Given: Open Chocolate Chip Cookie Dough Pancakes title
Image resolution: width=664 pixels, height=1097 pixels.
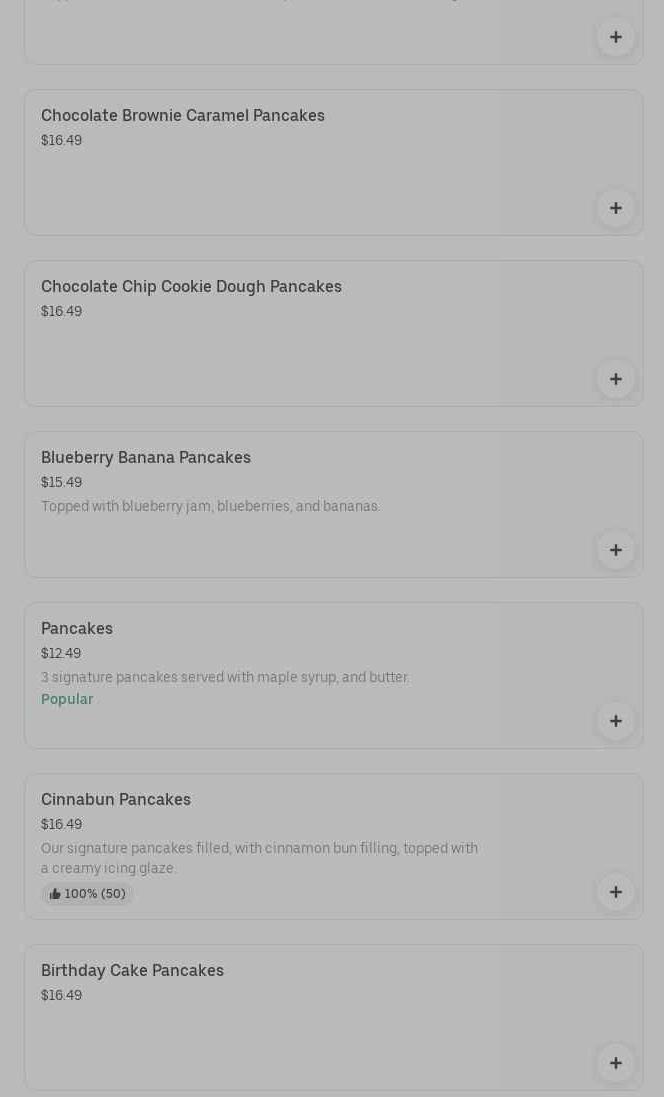Looking at the screenshot, I should click(191, 287).
